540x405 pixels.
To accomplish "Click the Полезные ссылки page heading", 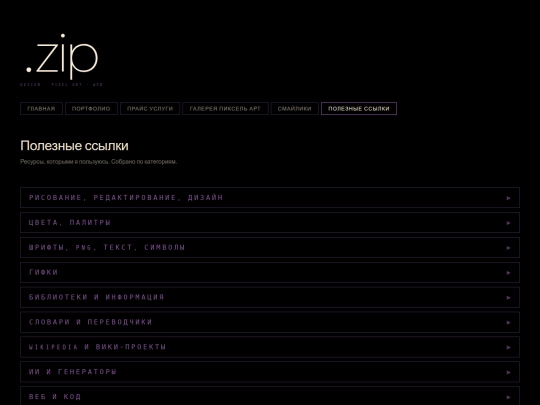I will 74,146.
